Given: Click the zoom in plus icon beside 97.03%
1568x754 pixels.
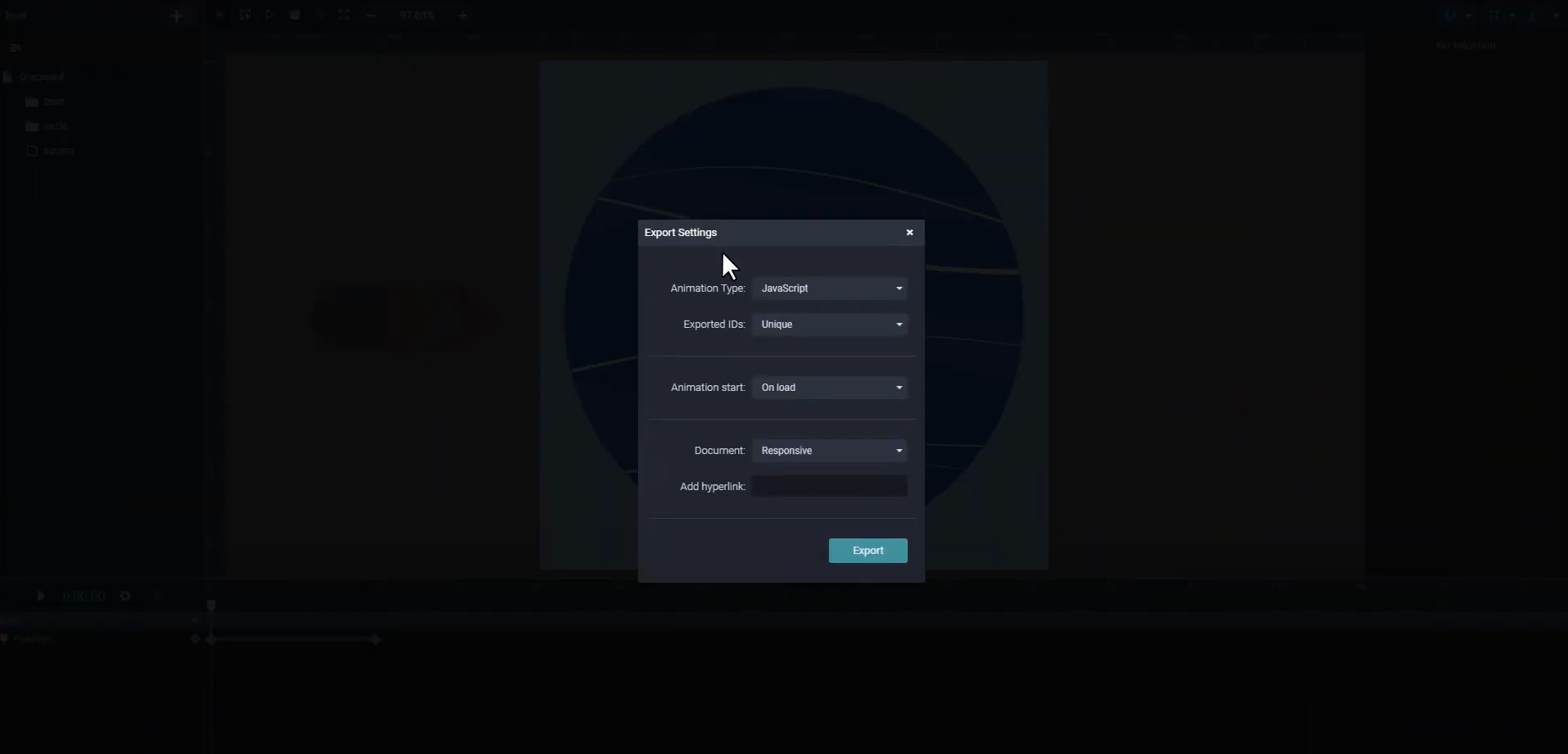Looking at the screenshot, I should click(x=463, y=15).
